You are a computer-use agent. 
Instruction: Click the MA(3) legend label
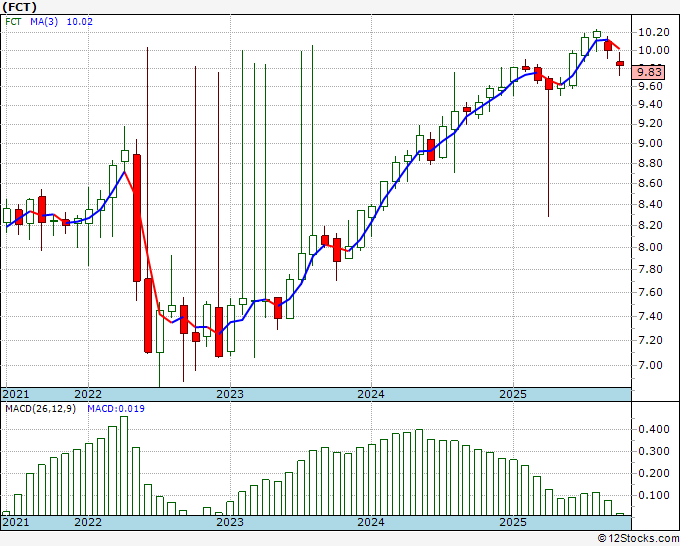(x=44, y=22)
